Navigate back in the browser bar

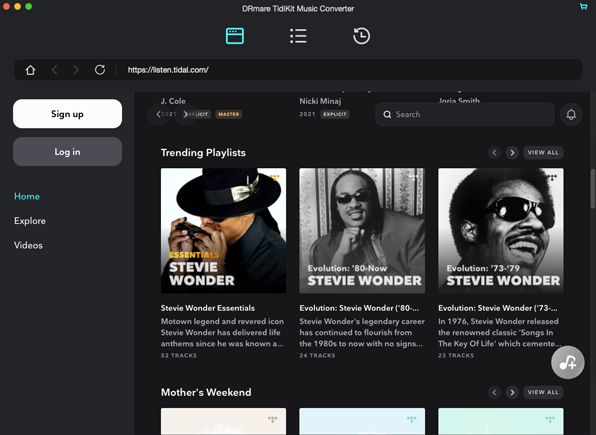54,70
